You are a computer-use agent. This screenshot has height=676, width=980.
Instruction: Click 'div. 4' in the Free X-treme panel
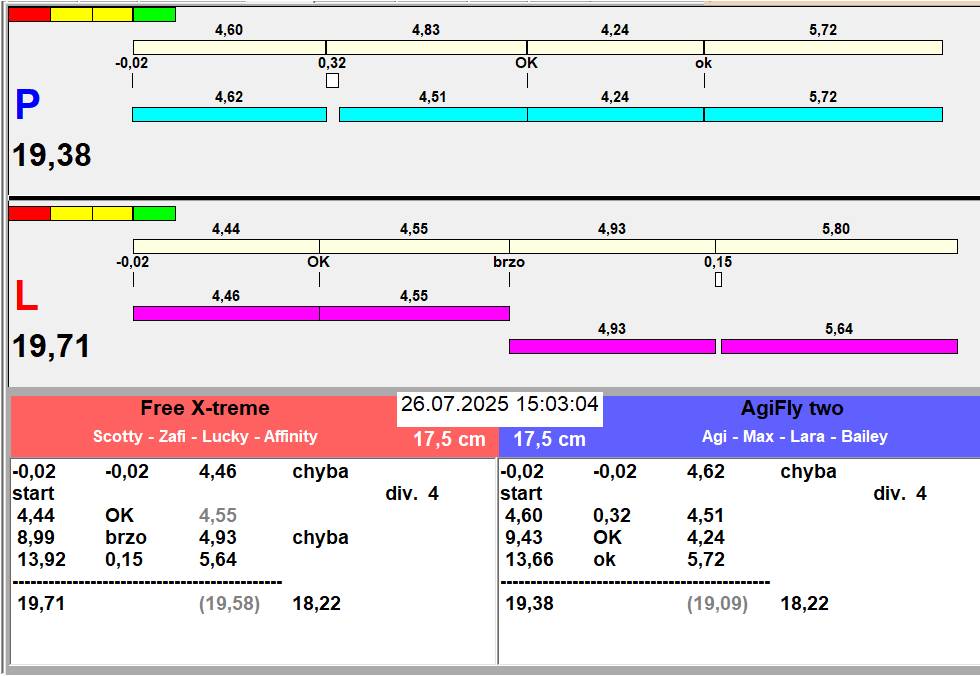412,494
